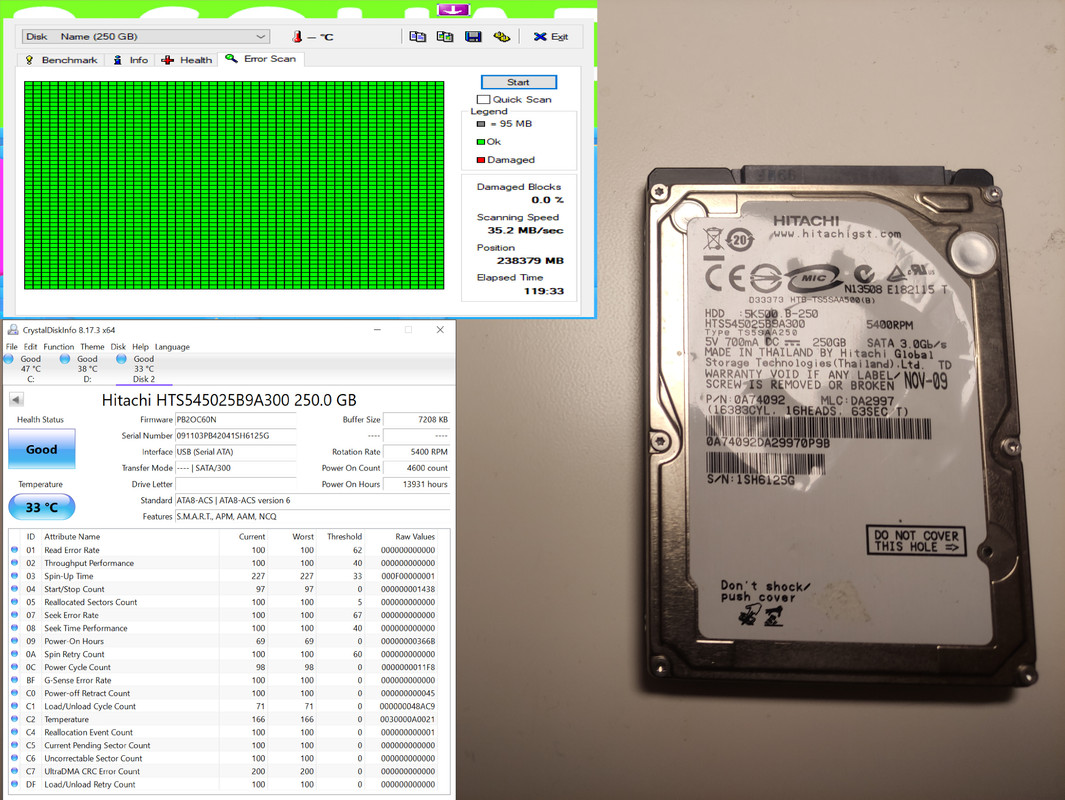The width and height of the screenshot is (1065, 800).
Task: Click the Spin-Up Time status icon
Action: (x=15, y=576)
